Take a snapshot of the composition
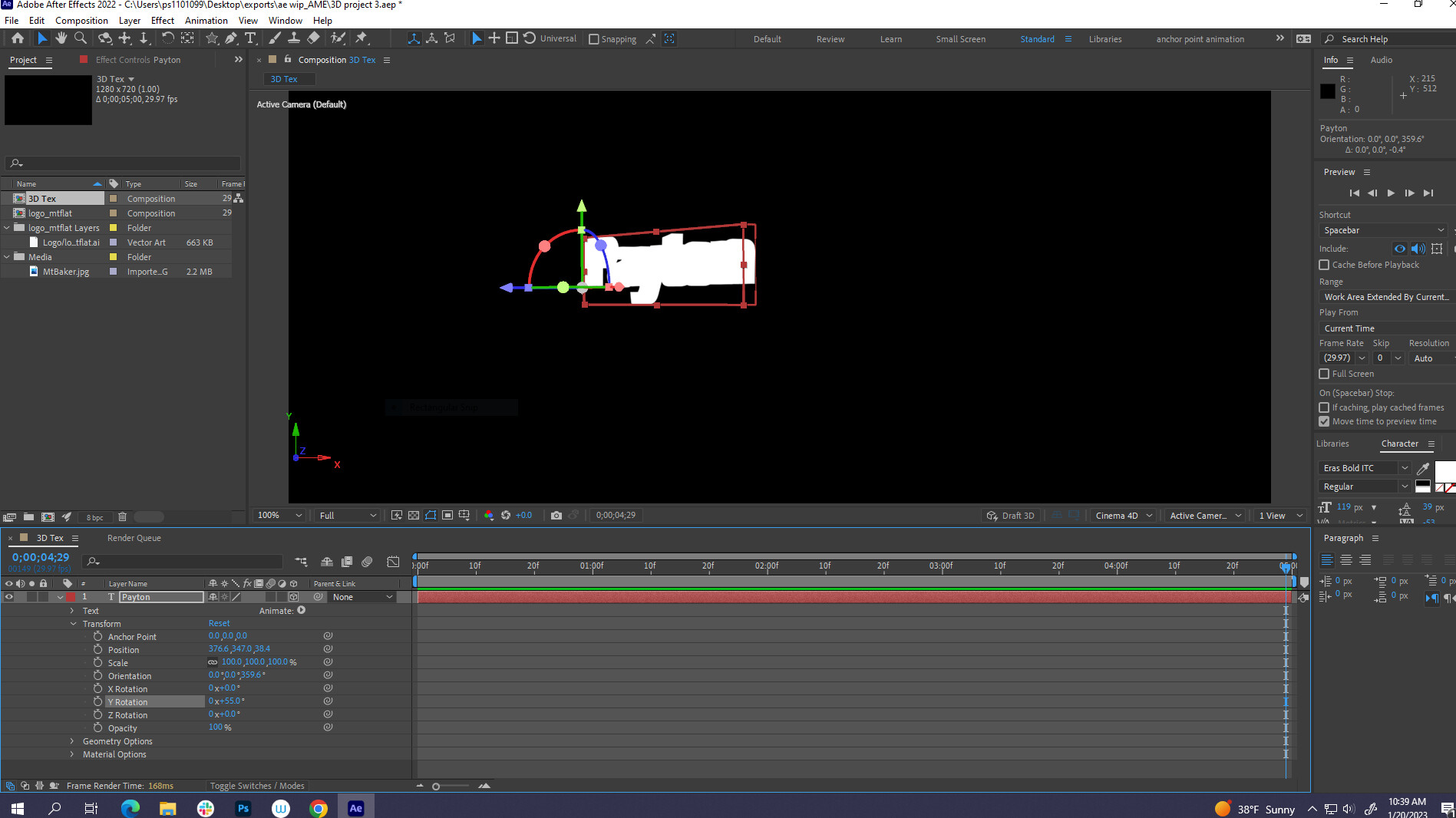Image resolution: width=1456 pixels, height=818 pixels. (556, 515)
